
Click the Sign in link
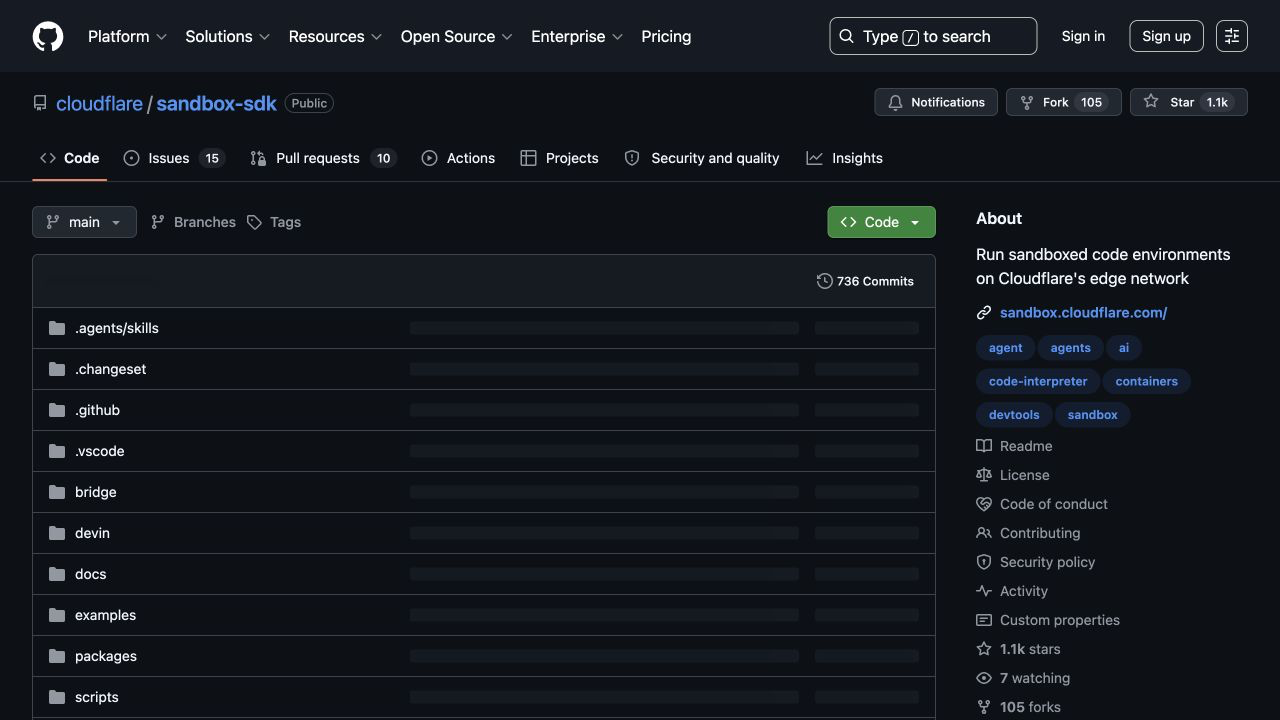tap(1083, 36)
